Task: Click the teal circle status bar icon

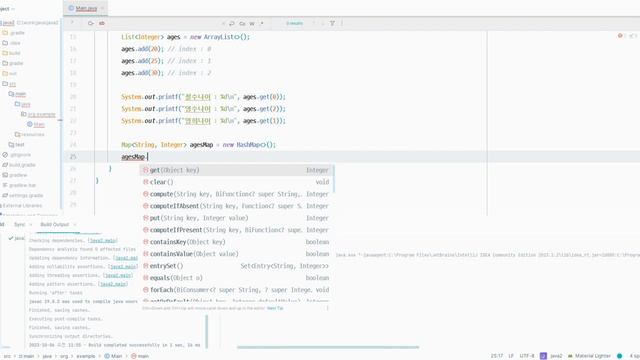Action: pos(619,356)
